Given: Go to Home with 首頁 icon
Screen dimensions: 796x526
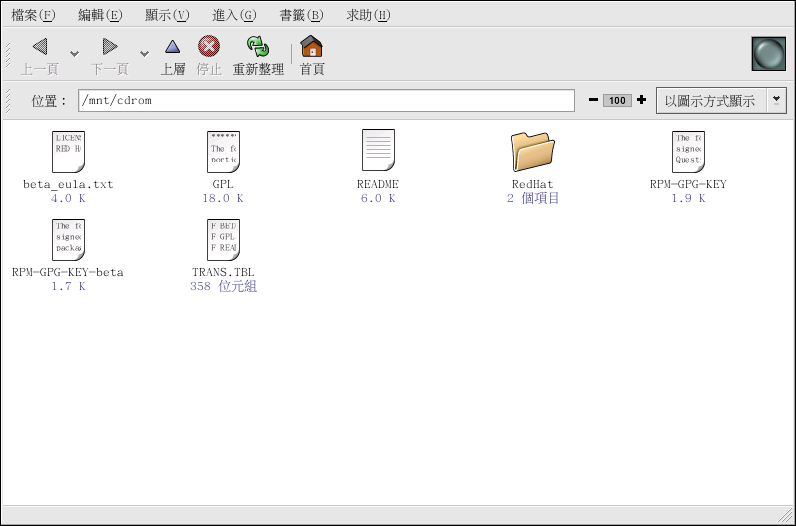Looking at the screenshot, I should [x=312, y=47].
